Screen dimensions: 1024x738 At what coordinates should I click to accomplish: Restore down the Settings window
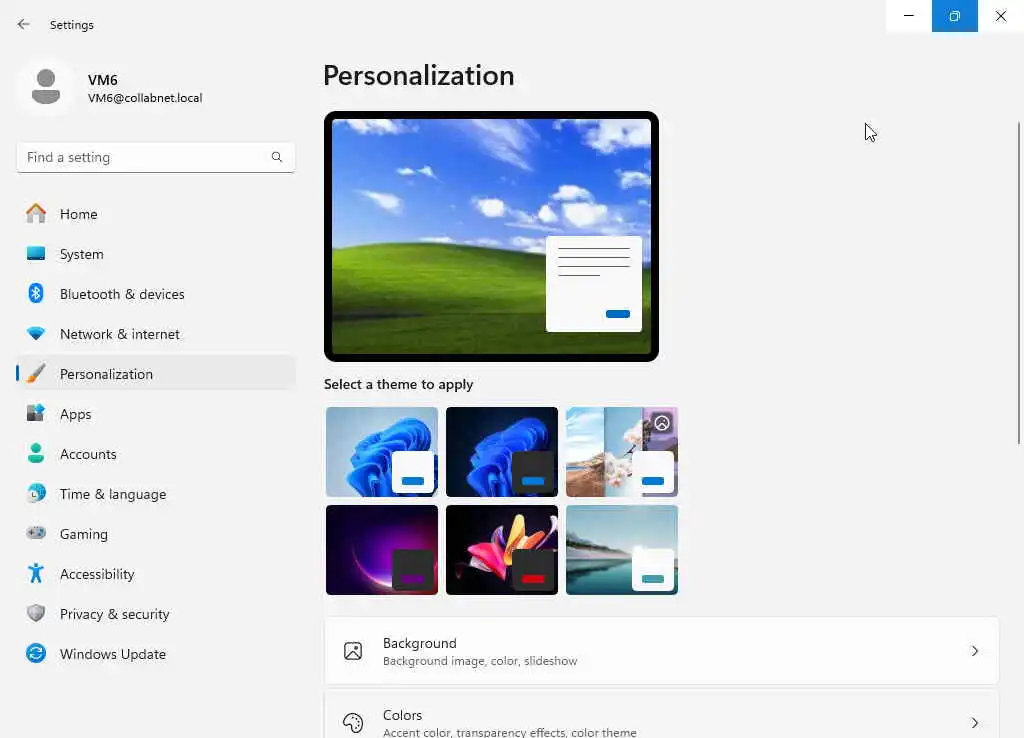tap(955, 16)
